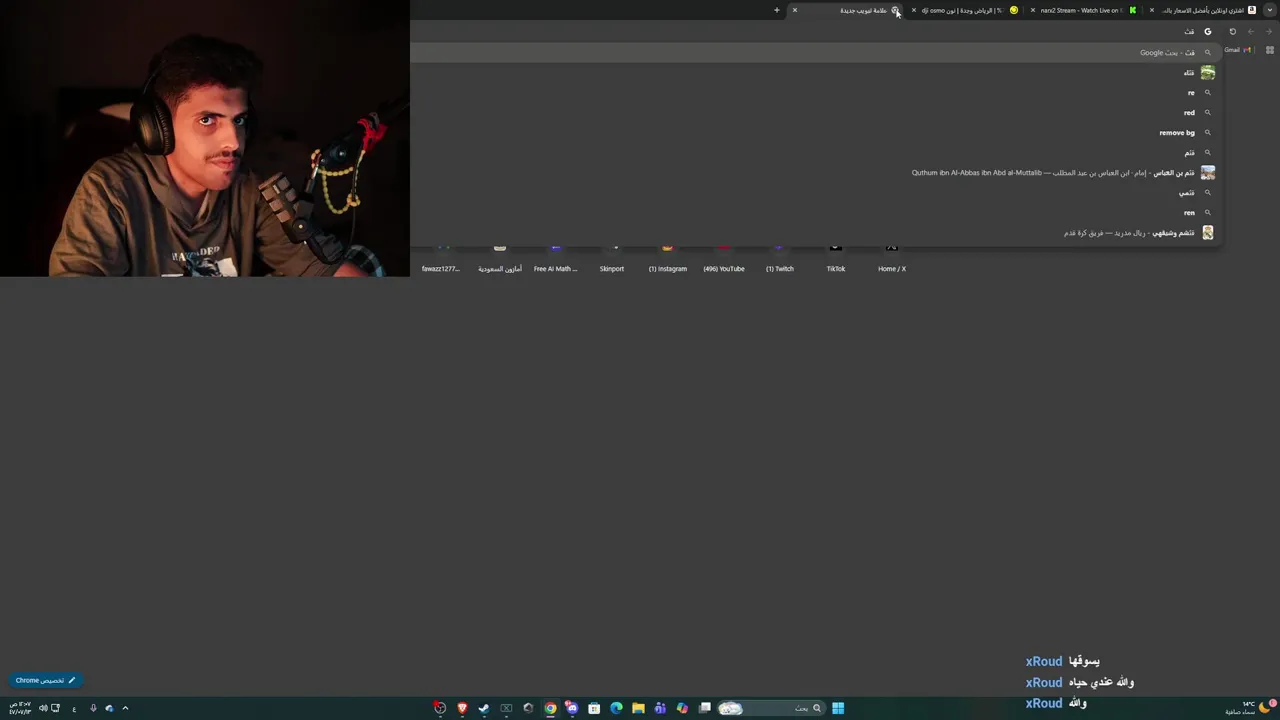Reload the page with refresh icon

(x=1233, y=32)
